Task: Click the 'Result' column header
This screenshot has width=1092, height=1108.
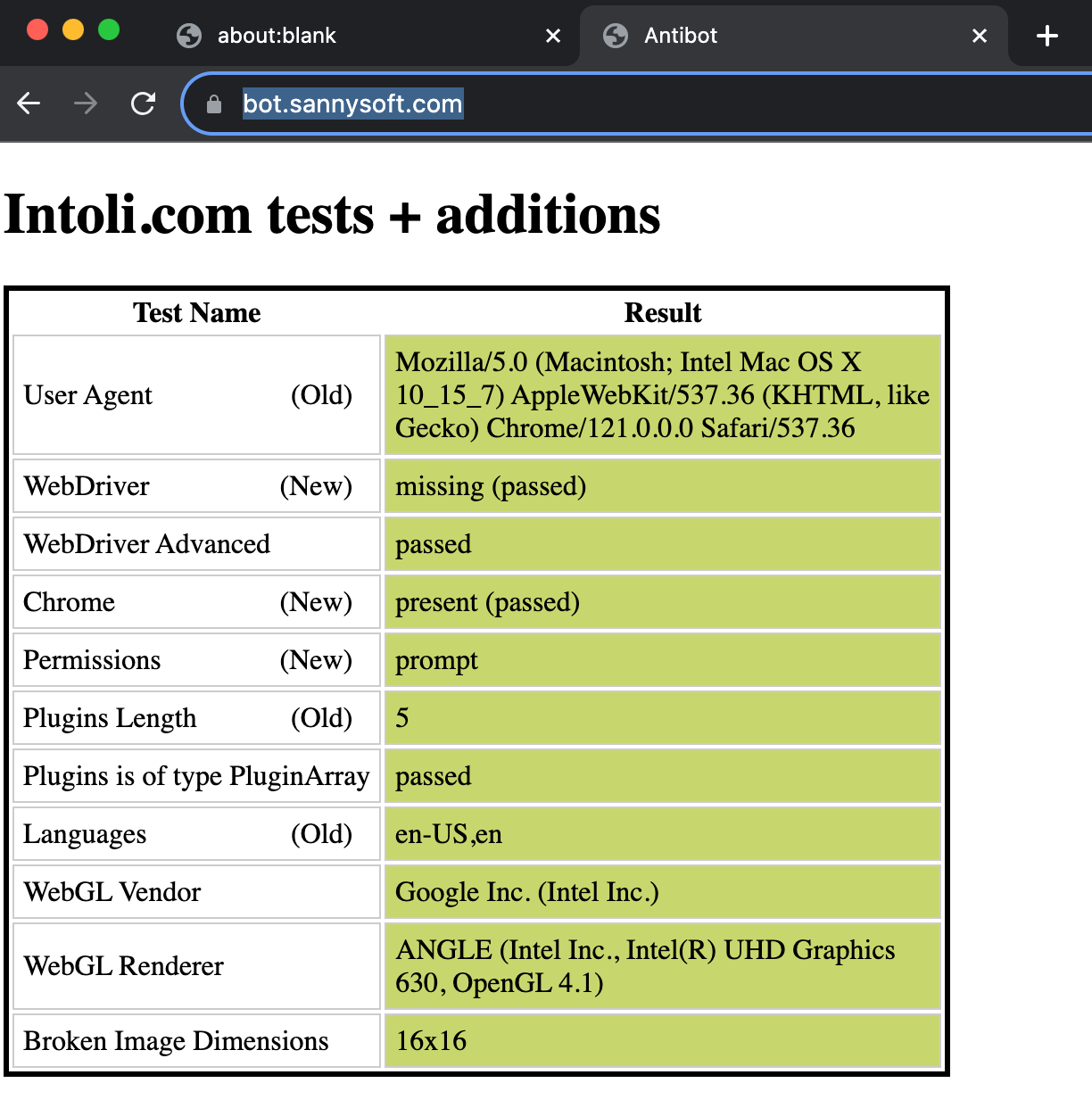Action: click(663, 313)
